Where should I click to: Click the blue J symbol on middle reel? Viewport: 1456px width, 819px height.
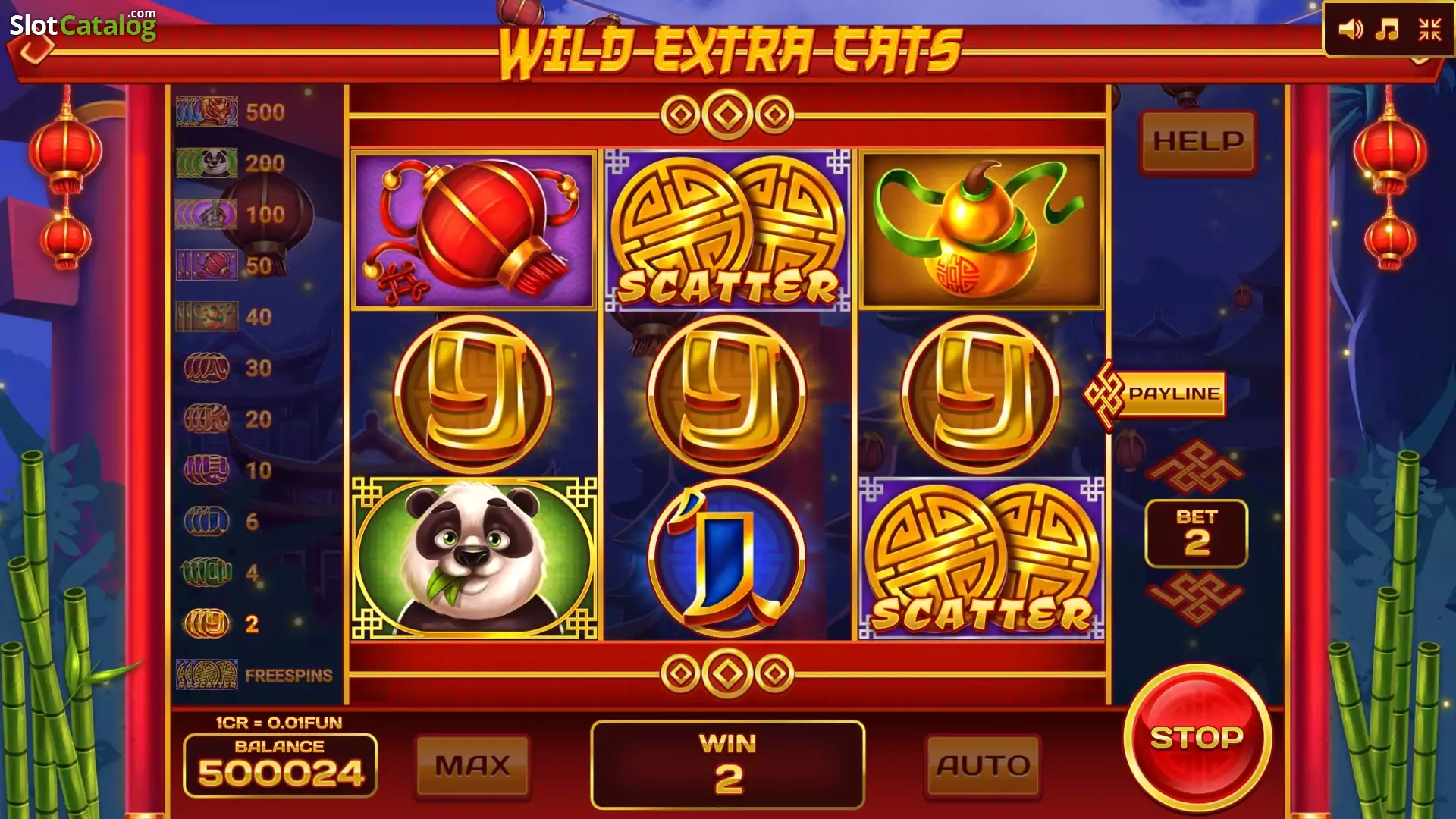[x=727, y=558]
